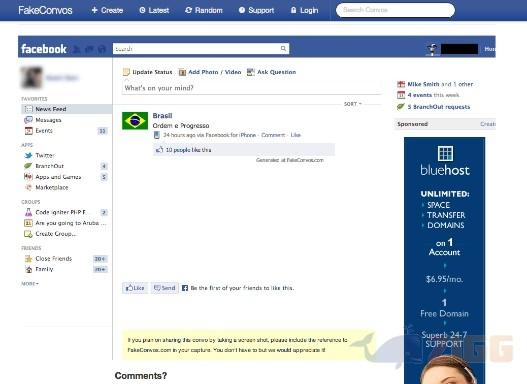Open the BranchOut app
This screenshot has width=527, height=384.
(x=49, y=166)
